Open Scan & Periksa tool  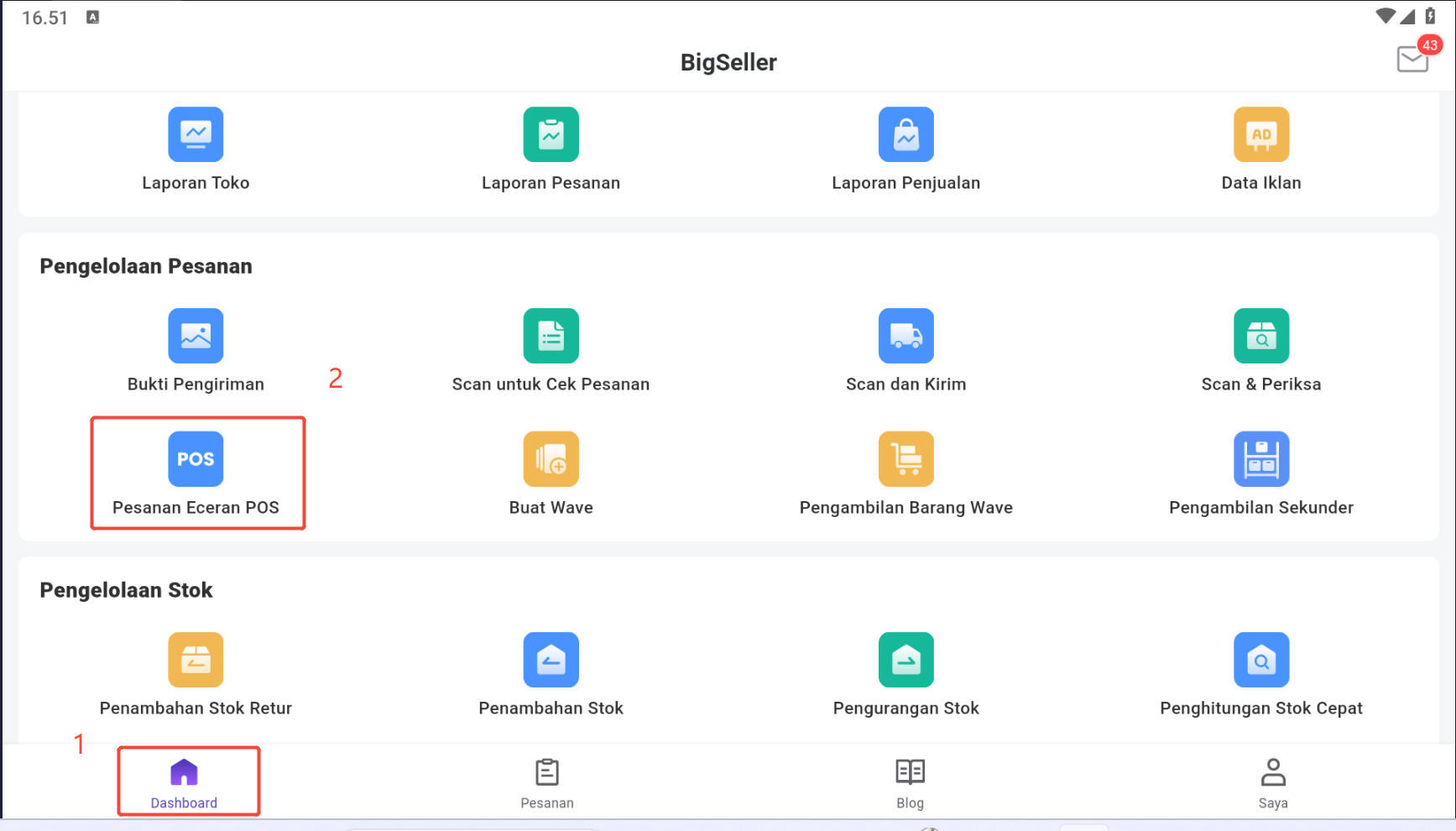(1260, 336)
